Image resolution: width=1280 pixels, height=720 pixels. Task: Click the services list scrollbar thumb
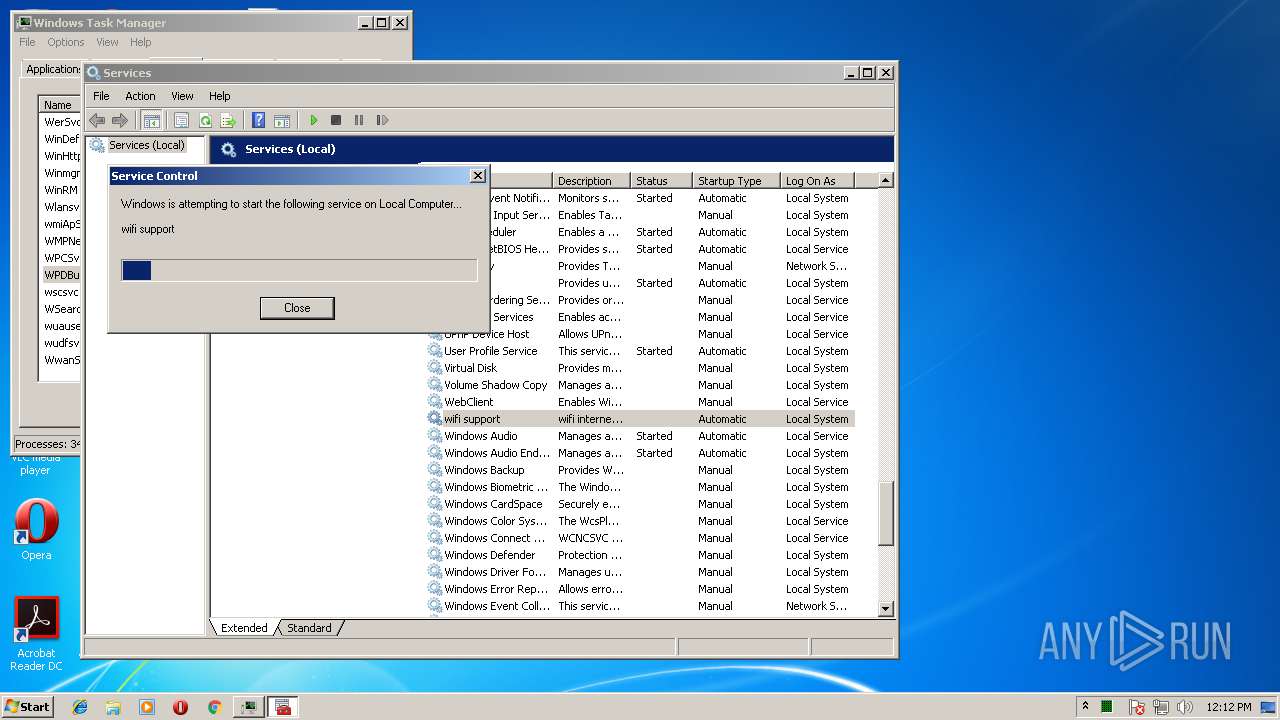click(885, 513)
